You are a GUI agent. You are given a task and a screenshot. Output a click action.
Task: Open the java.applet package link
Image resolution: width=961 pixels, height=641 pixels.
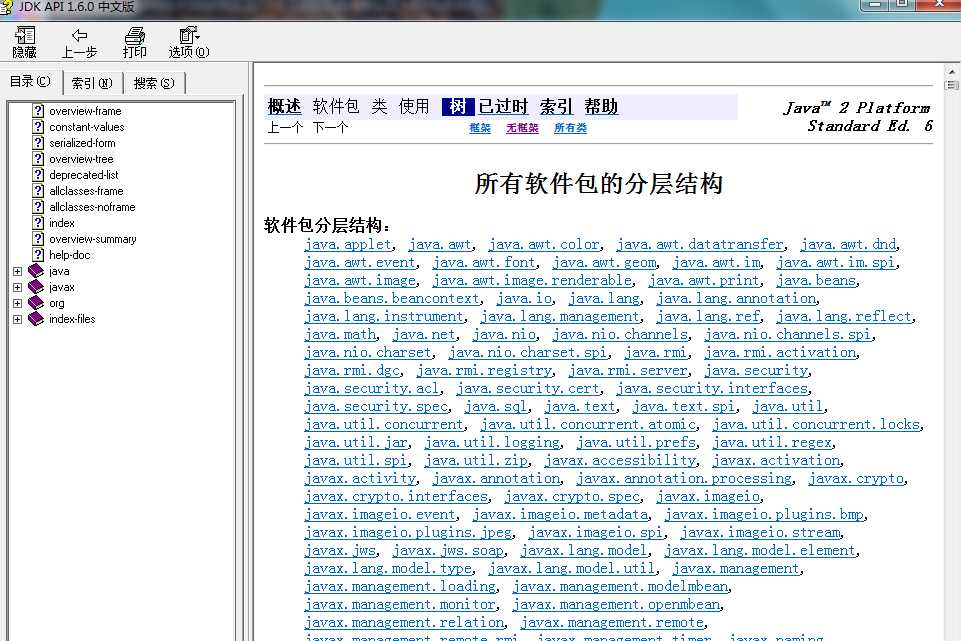coord(348,245)
